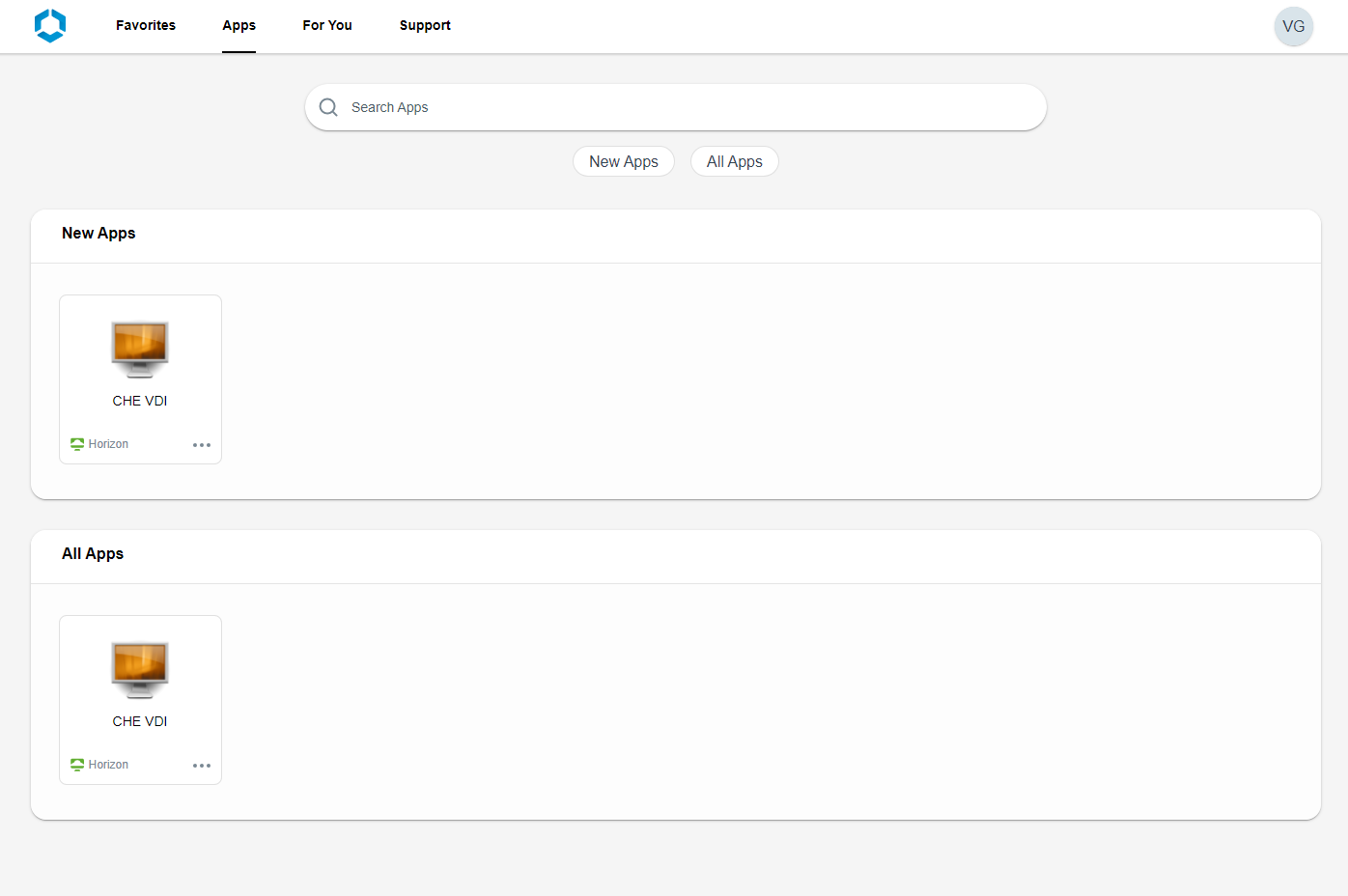Viewport: 1348px width, 896px height.
Task: Select the Apps tab
Action: [239, 25]
